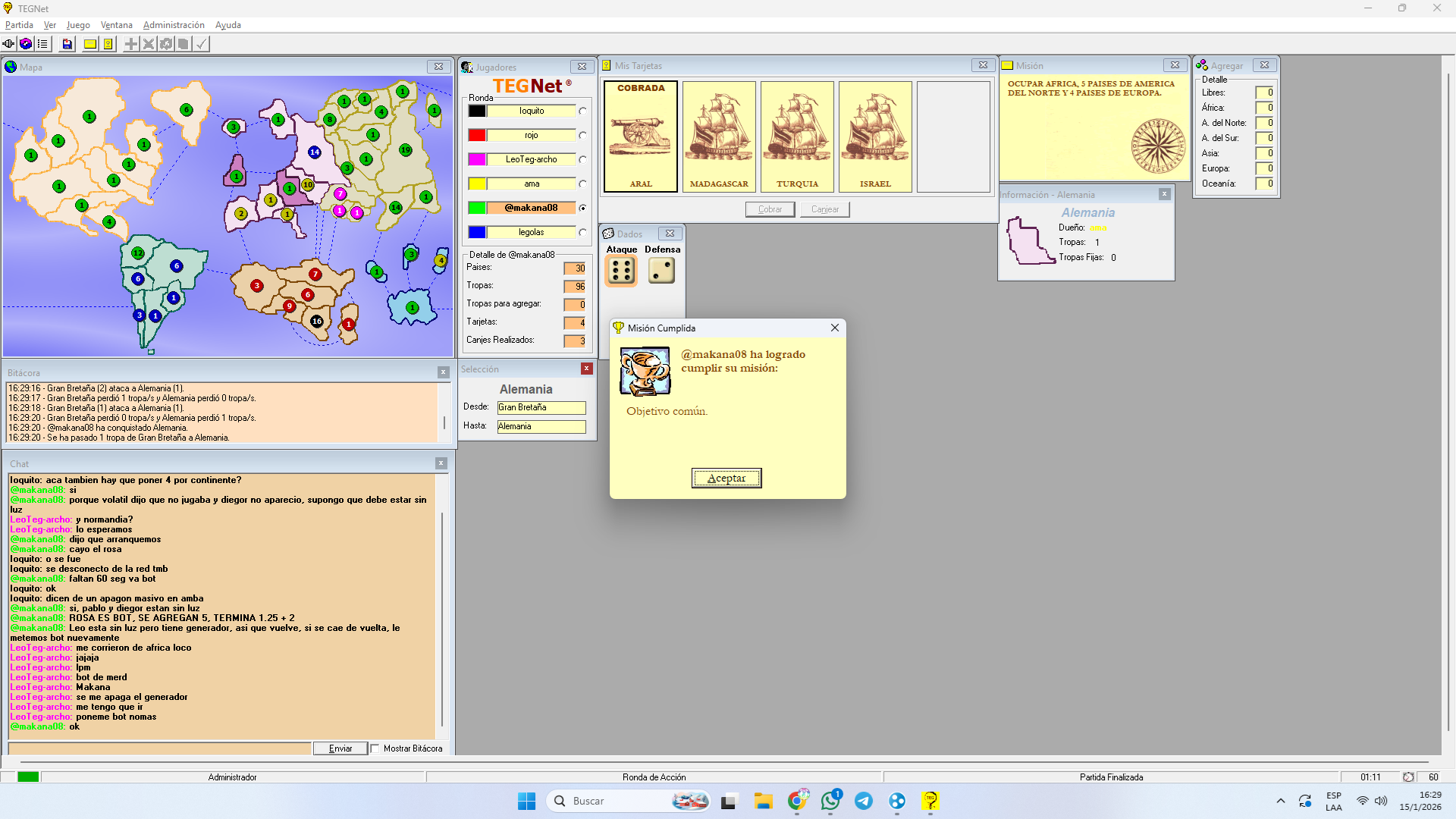Click the save game diskette icon
This screenshot has height=819, width=1456.
point(67,44)
